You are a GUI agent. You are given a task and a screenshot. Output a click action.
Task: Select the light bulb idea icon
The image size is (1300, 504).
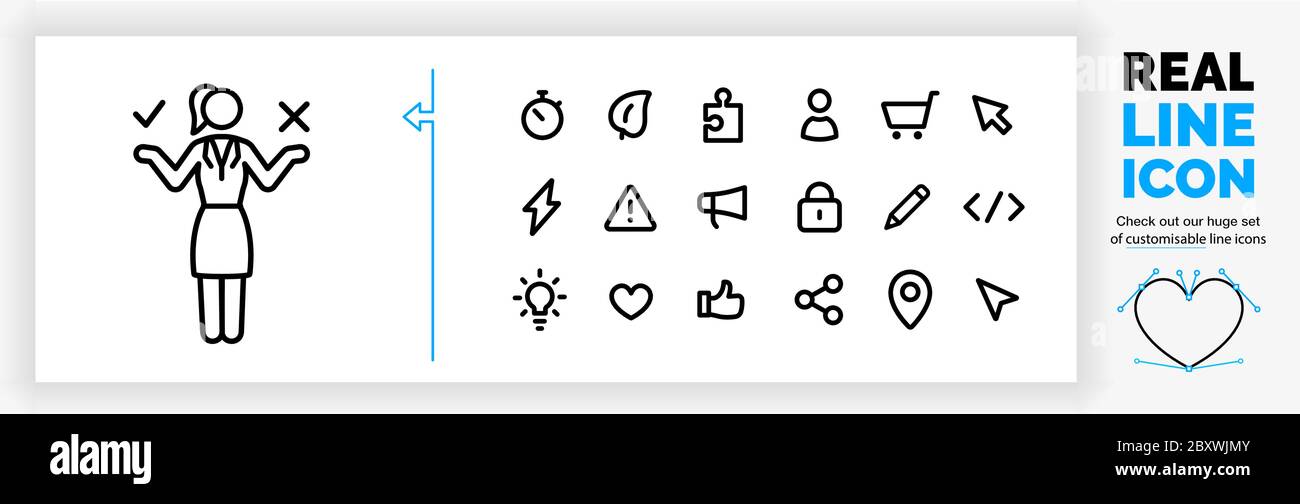(x=539, y=299)
